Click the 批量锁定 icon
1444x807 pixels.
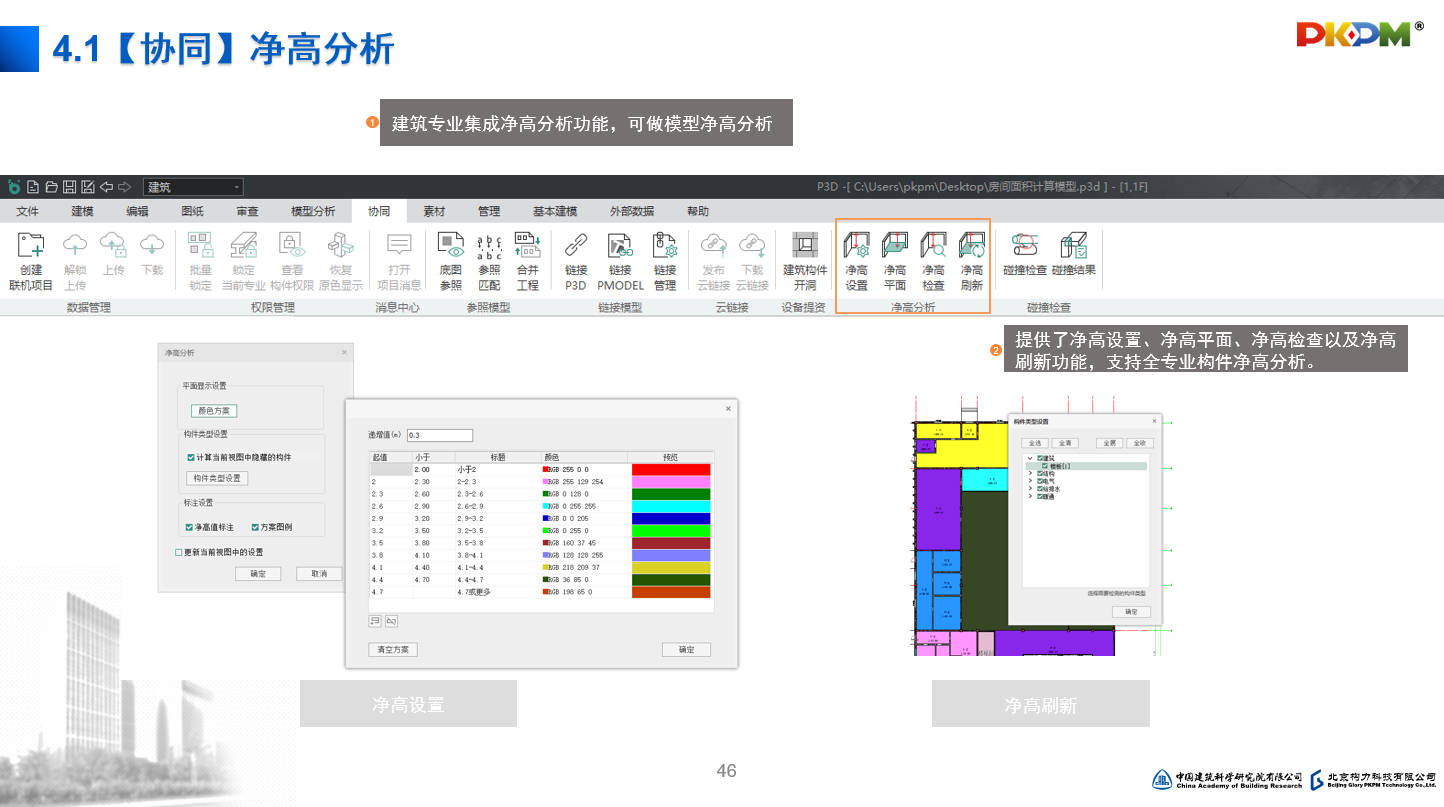click(201, 245)
